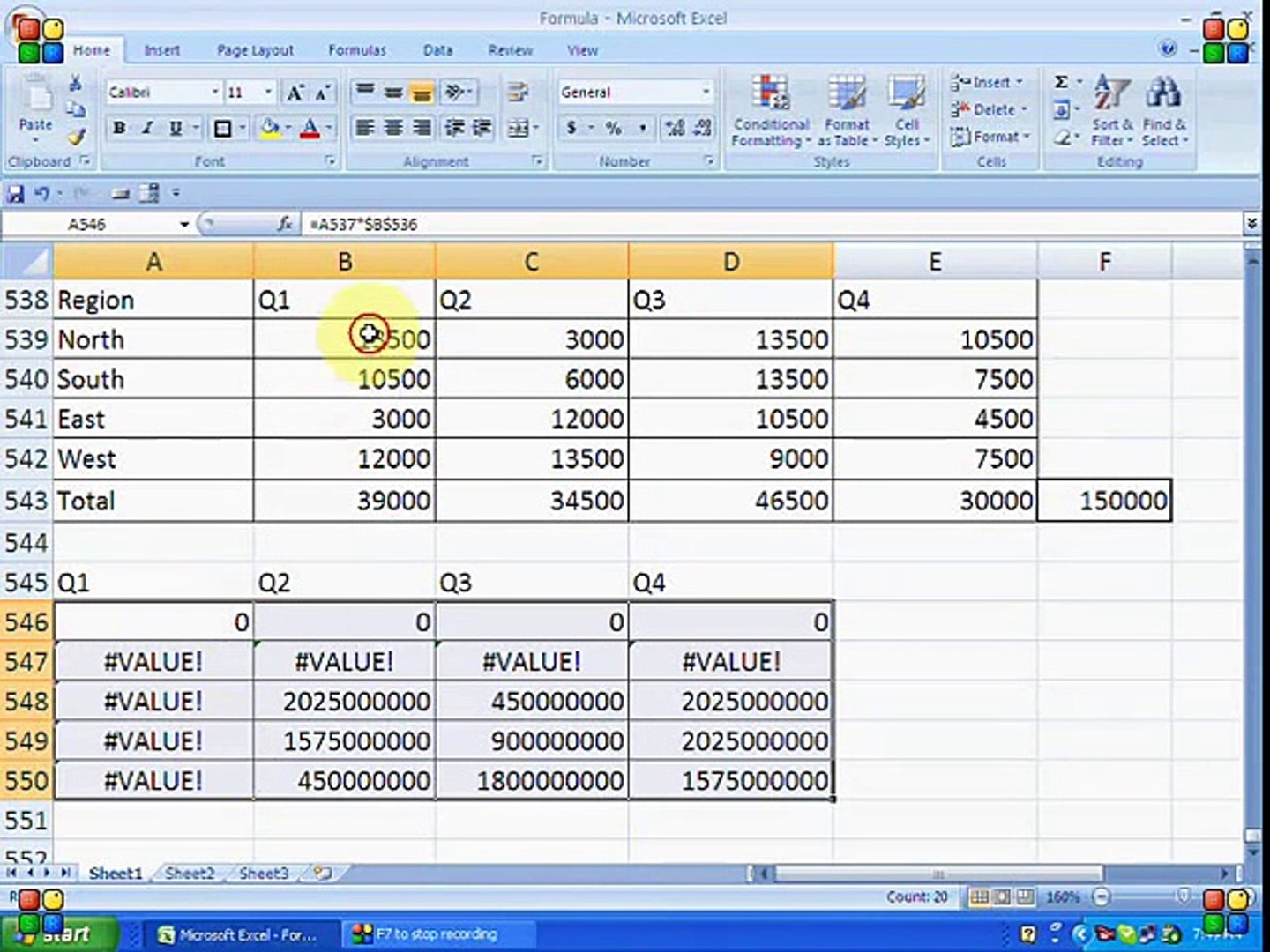Open Format as Table gallery

[x=847, y=111]
